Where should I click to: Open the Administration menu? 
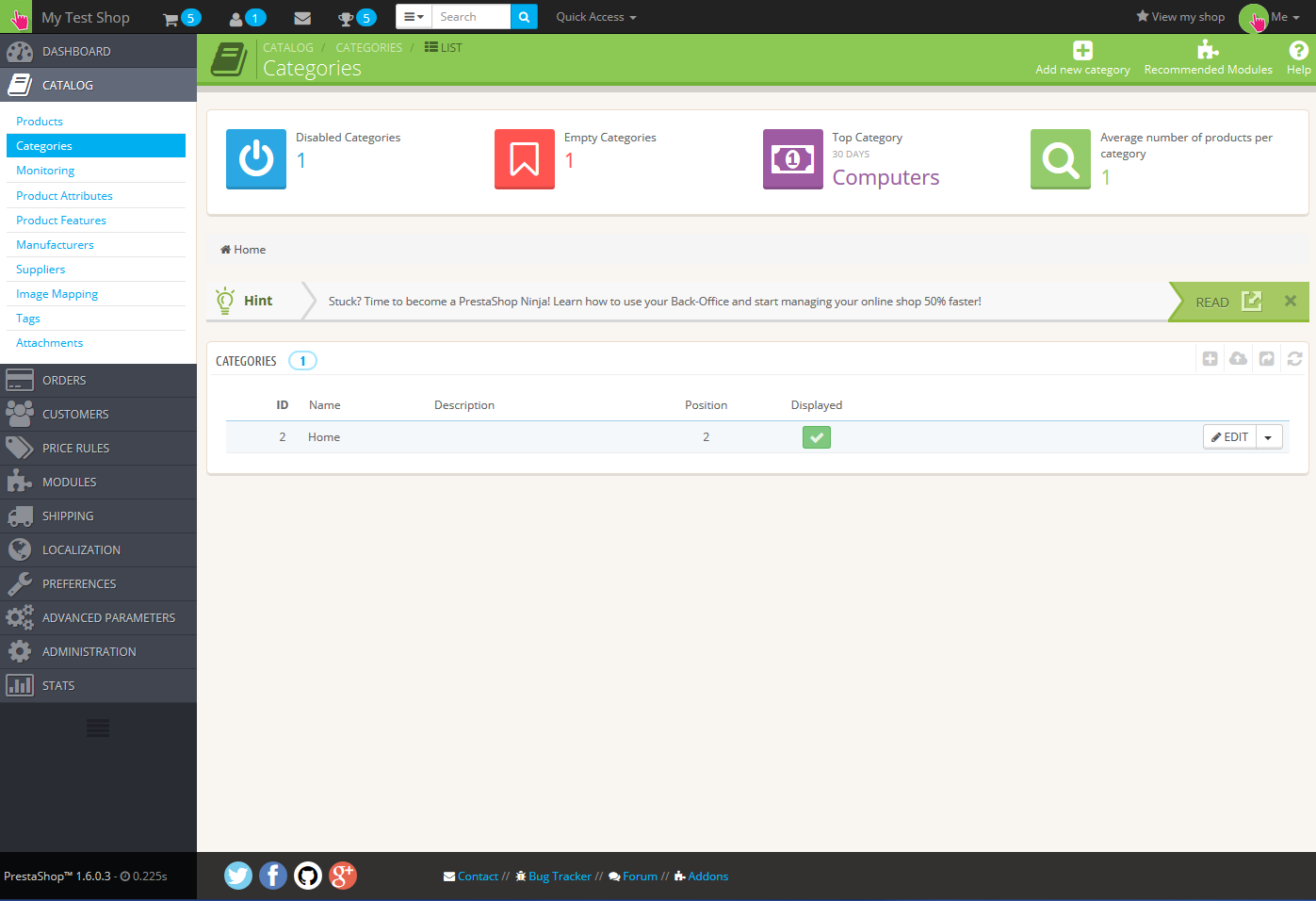tap(98, 651)
